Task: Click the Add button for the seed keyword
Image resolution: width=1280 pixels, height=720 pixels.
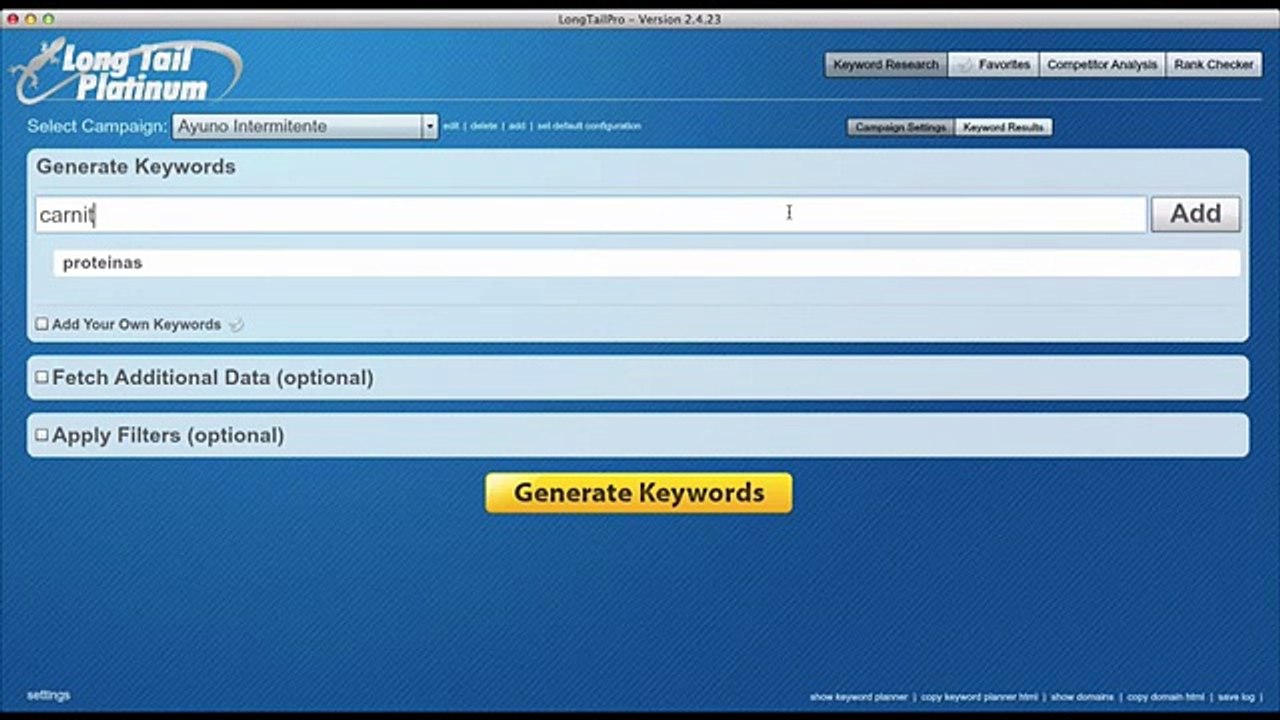Action: pyautogui.click(x=1195, y=214)
